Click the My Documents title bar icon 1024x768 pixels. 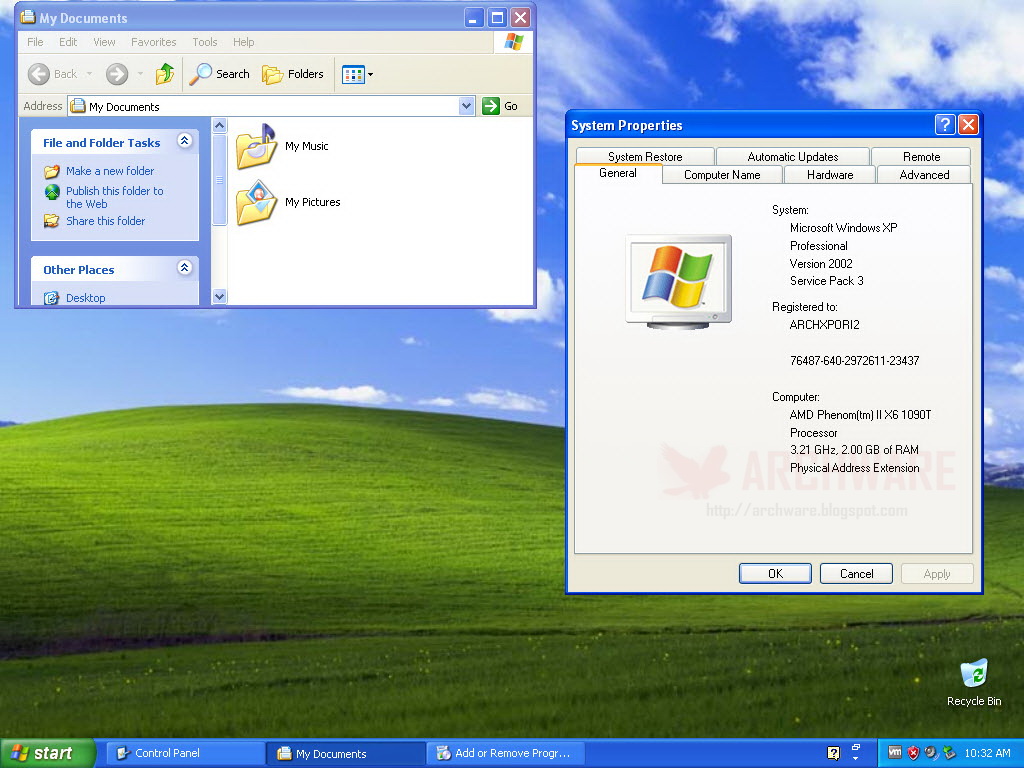click(27, 17)
